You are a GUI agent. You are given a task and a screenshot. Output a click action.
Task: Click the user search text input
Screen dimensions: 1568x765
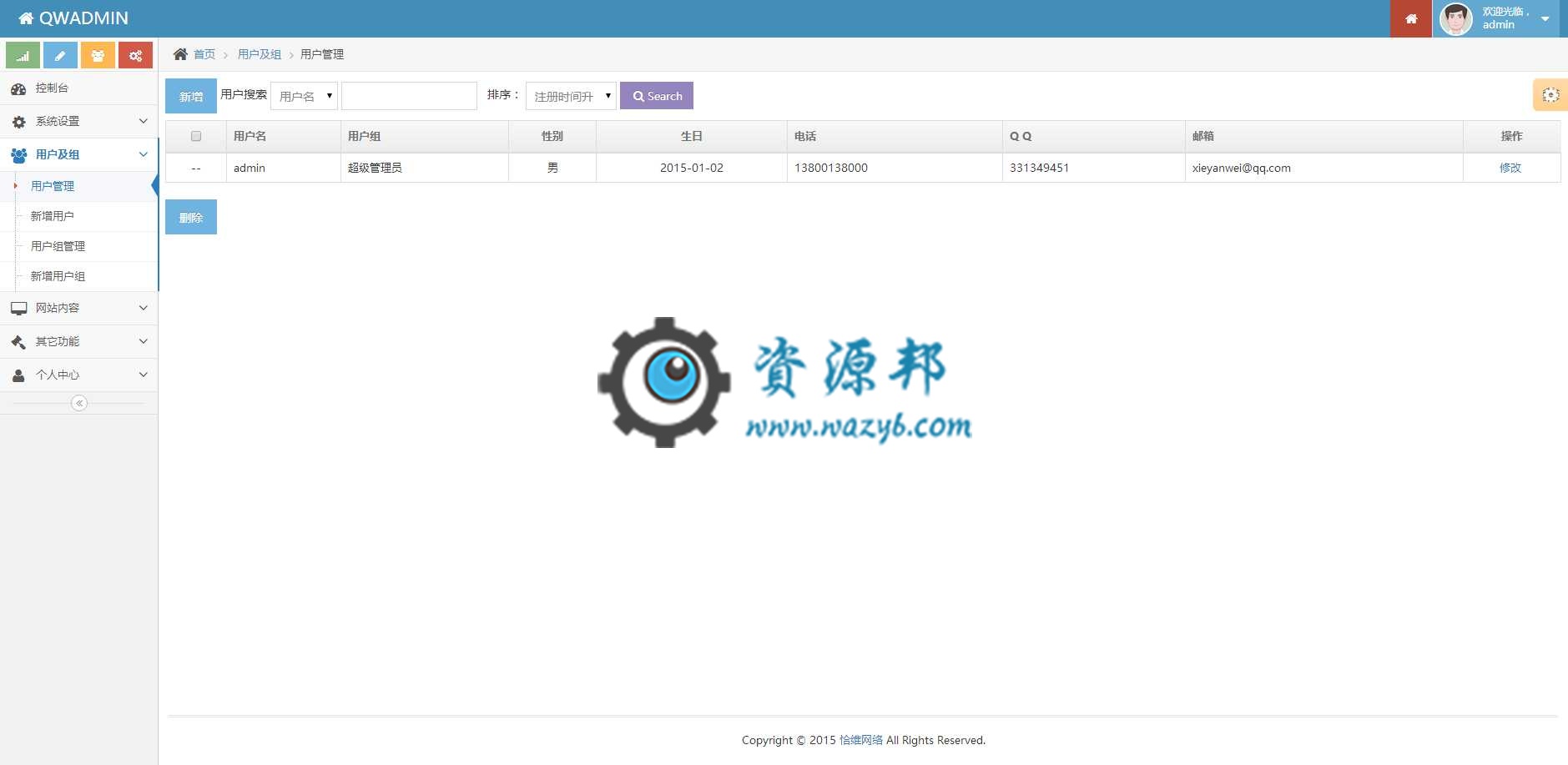pyautogui.click(x=410, y=96)
